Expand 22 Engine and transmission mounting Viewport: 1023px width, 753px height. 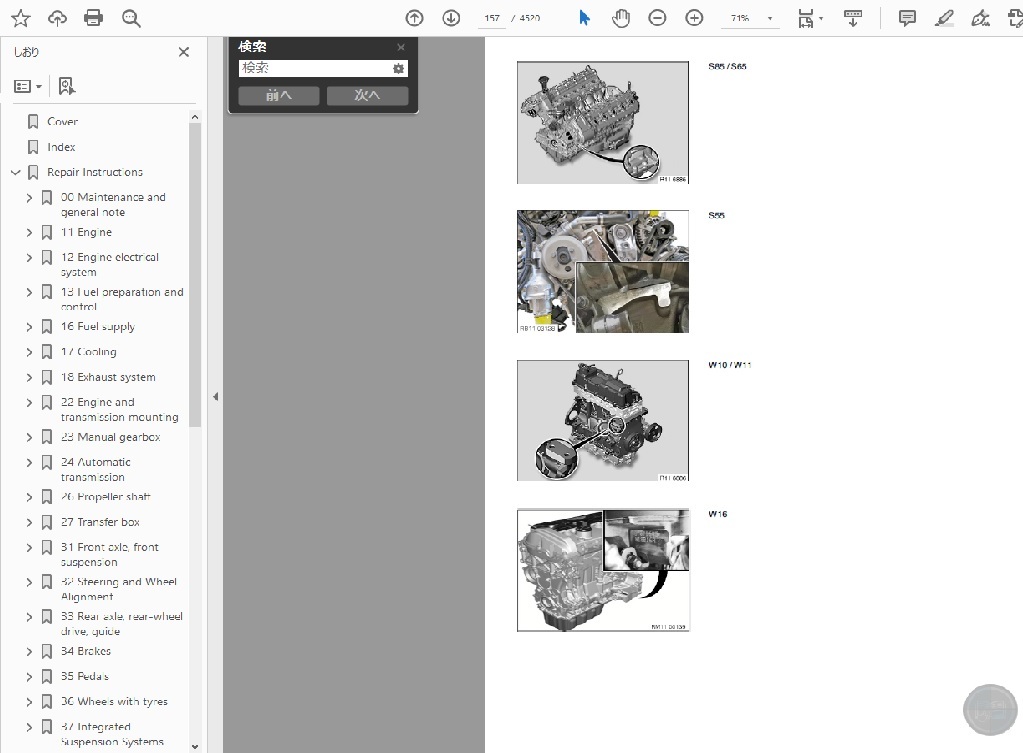[x=29, y=402]
